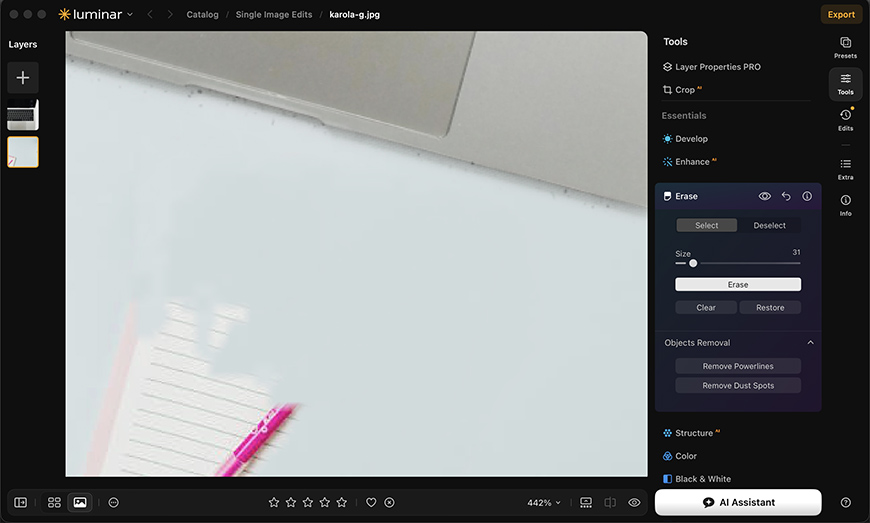Open the Crop tool

click(x=682, y=89)
